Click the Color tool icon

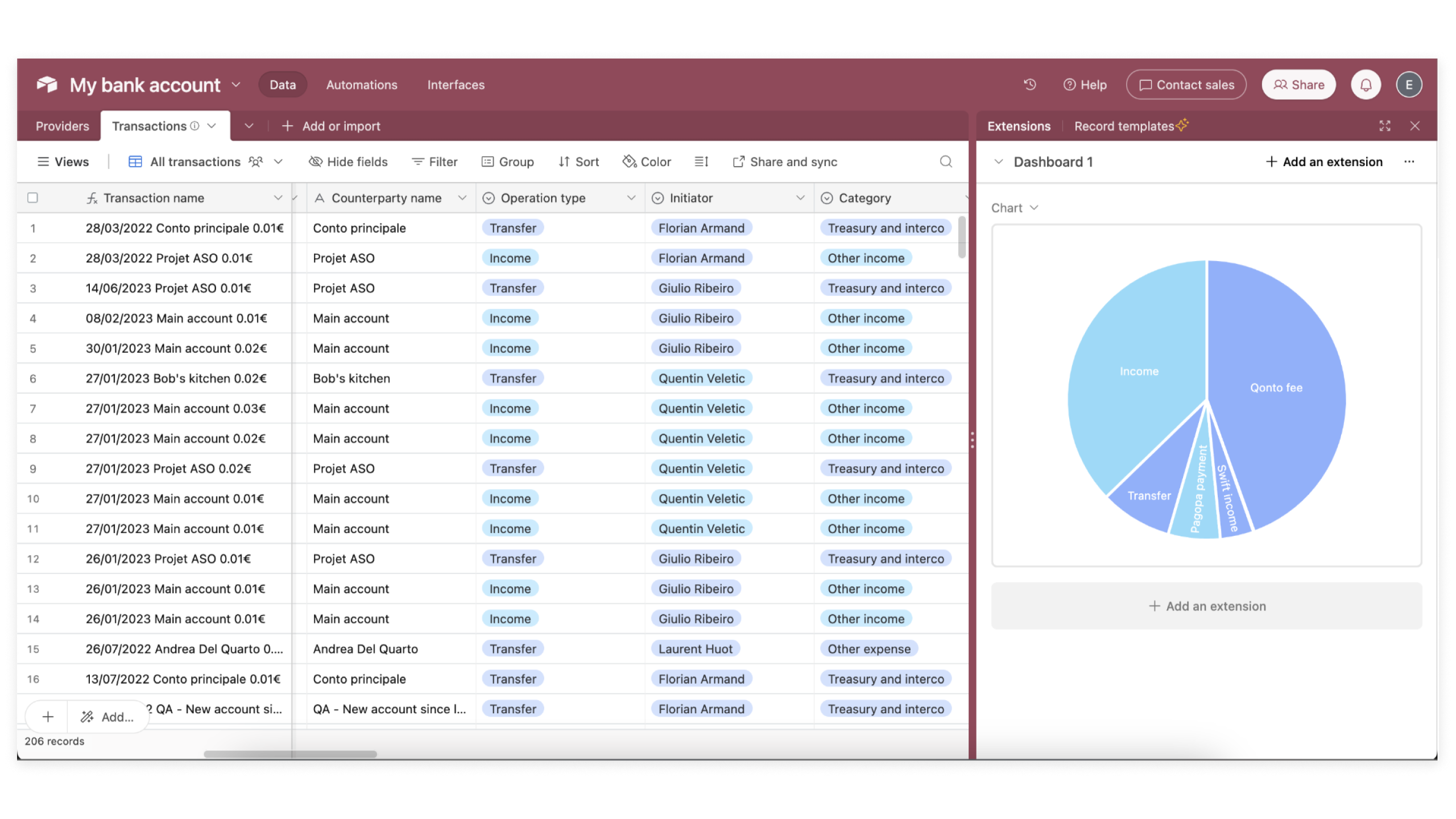[x=628, y=162]
